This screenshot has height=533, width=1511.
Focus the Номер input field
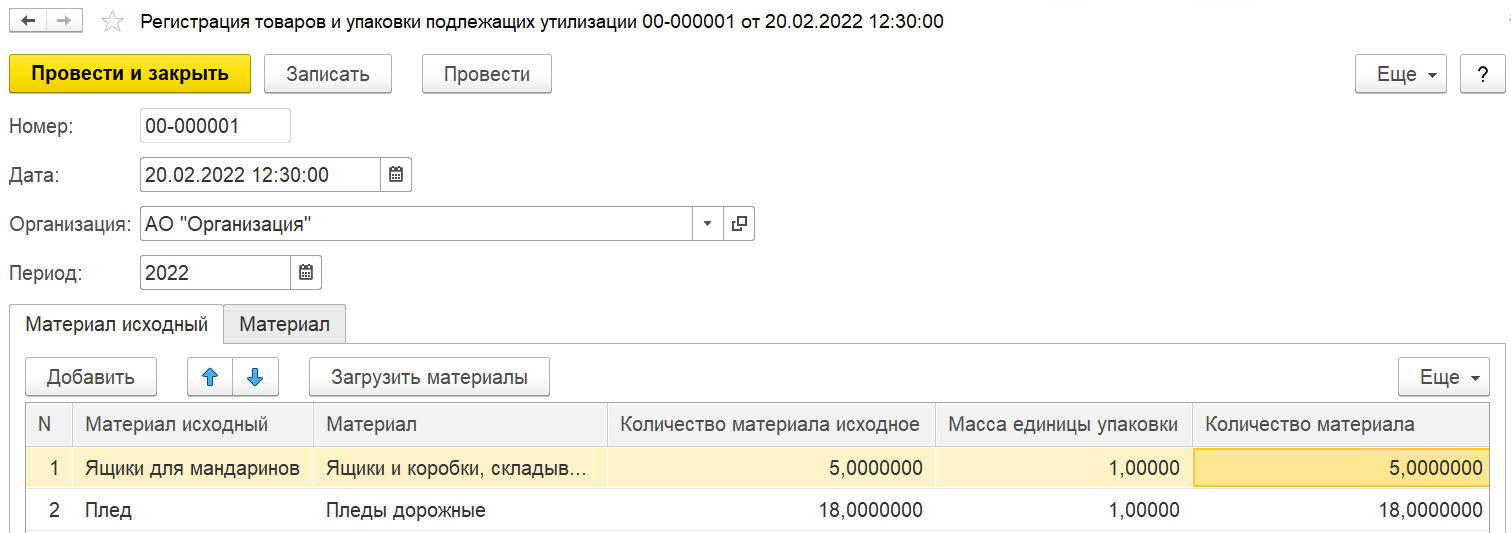[x=215, y=125]
